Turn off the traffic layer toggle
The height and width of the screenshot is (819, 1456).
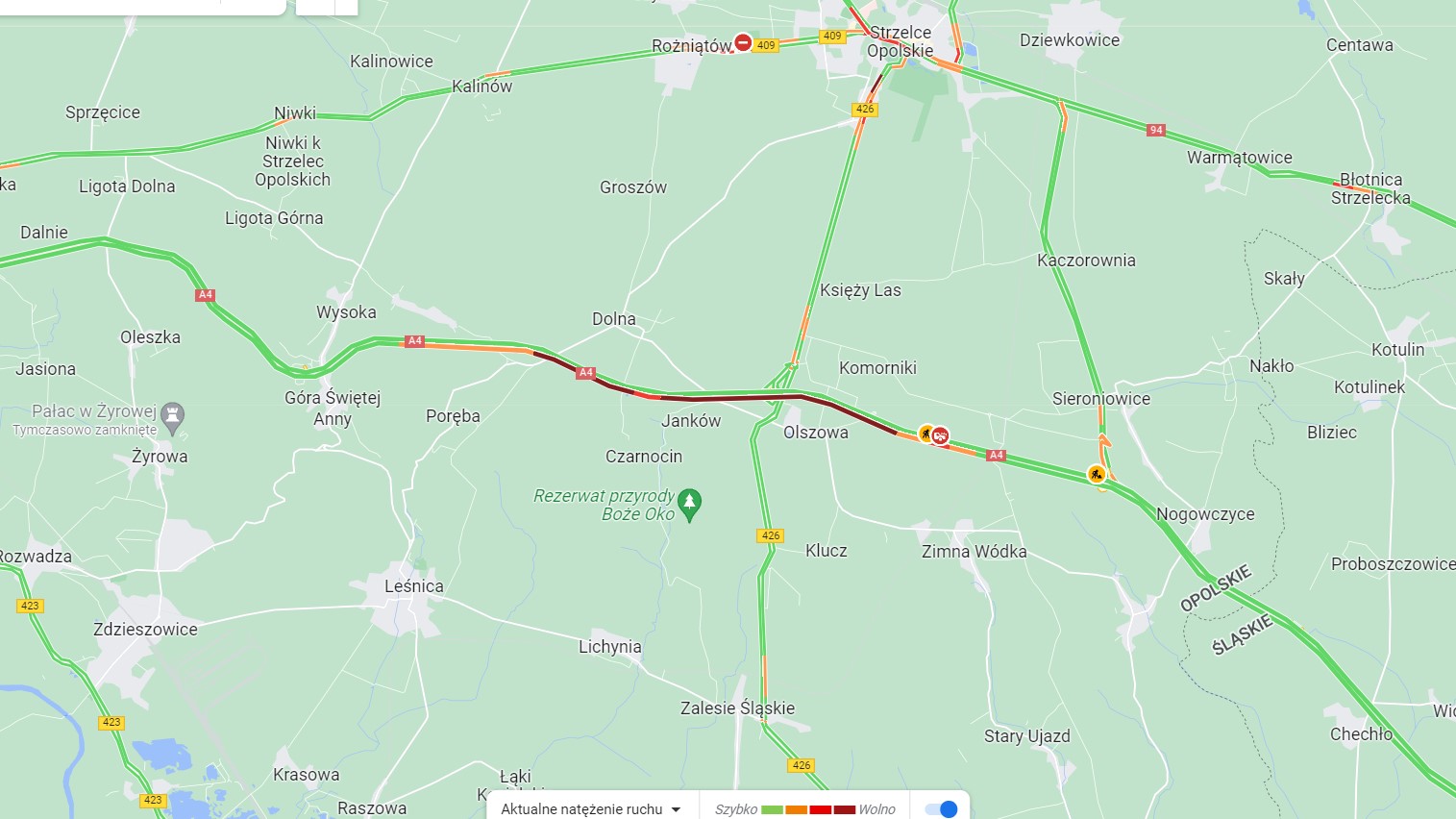(x=941, y=808)
